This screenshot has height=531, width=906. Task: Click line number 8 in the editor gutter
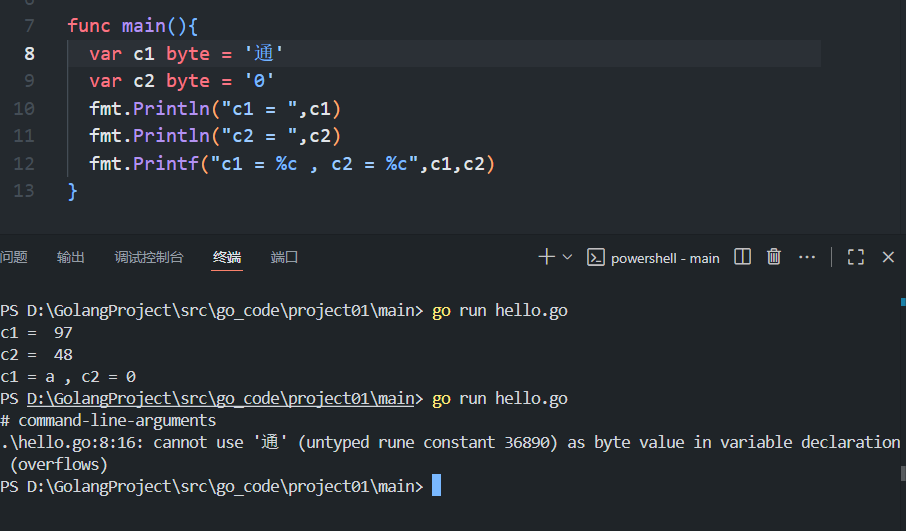point(30,54)
